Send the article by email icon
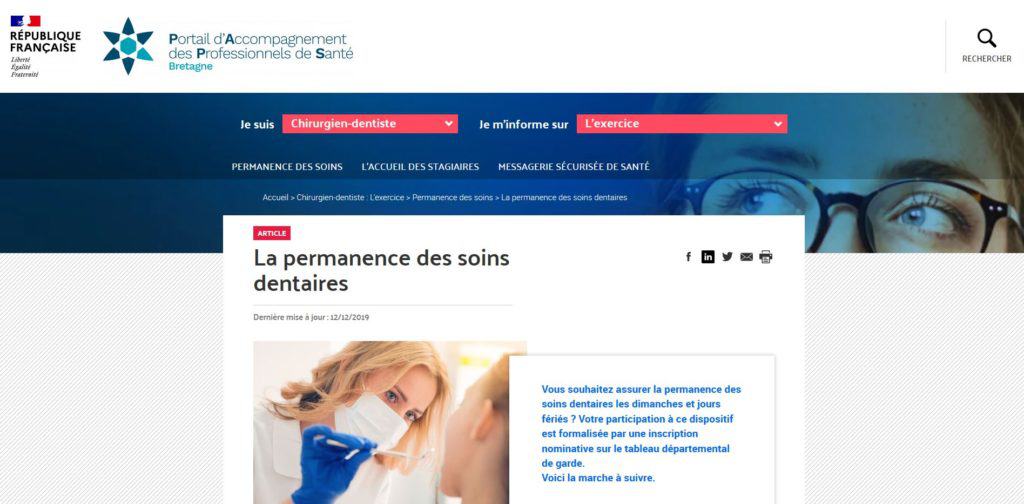 746,257
